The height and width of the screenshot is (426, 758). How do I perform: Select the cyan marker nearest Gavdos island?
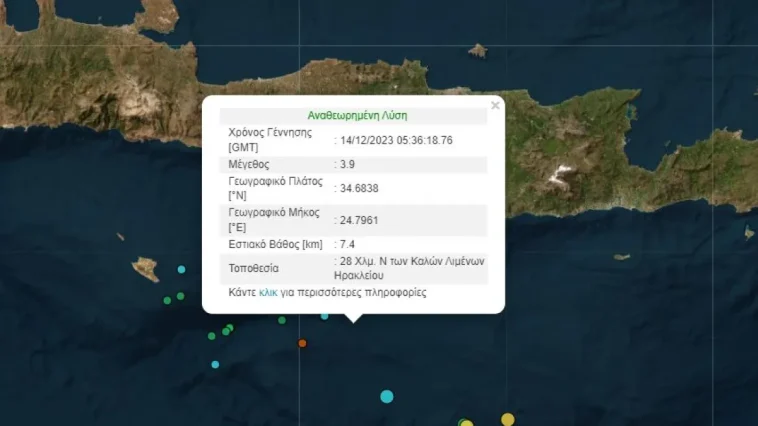pyautogui.click(x=181, y=270)
